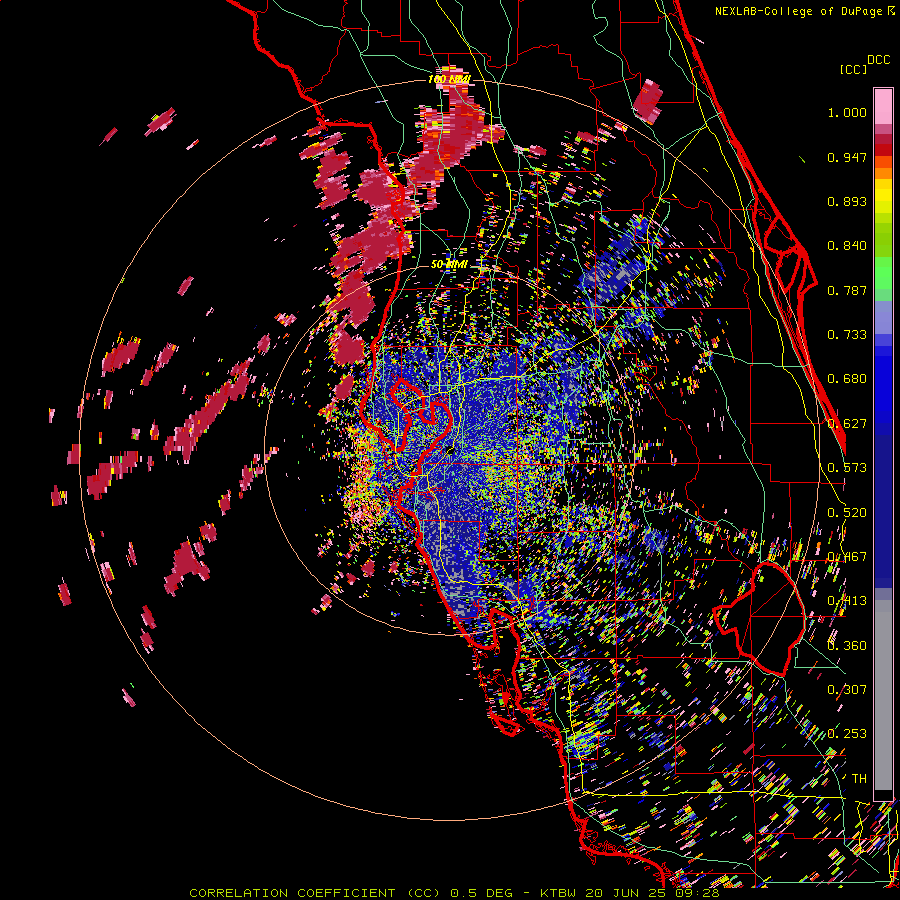The height and width of the screenshot is (900, 900).
Task: Click the DCC product label
Action: click(x=878, y=60)
